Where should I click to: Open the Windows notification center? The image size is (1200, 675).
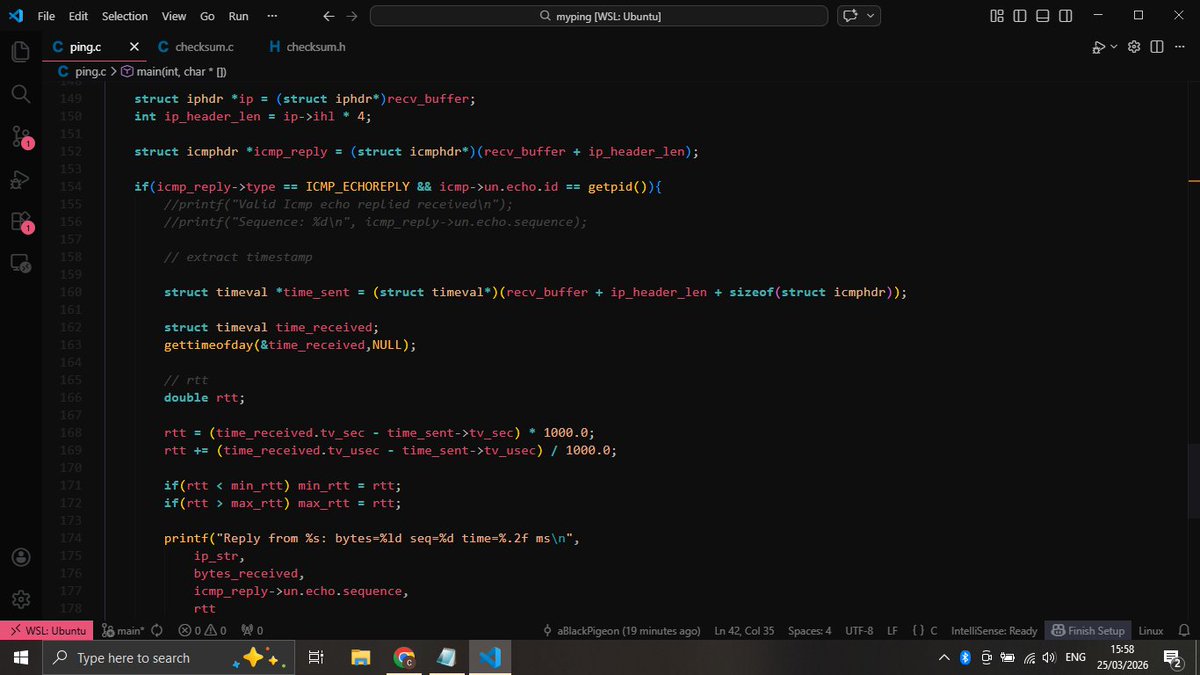point(1172,658)
